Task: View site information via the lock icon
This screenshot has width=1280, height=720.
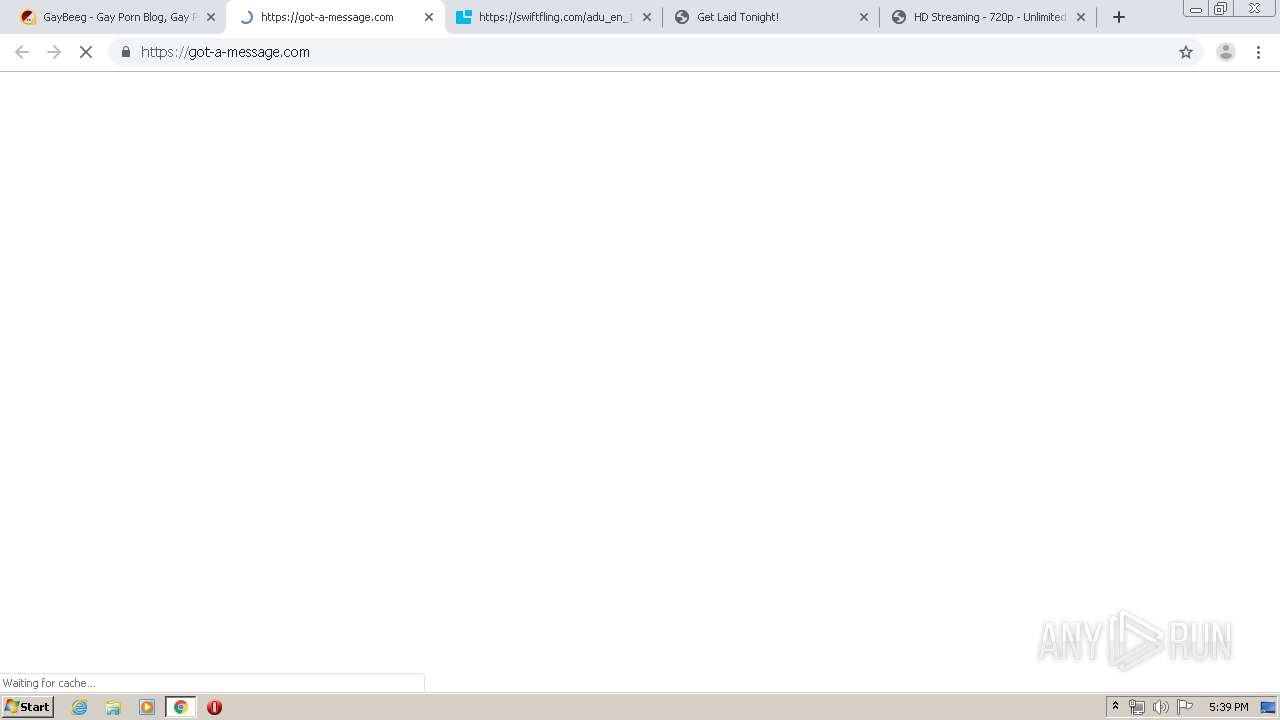Action: pyautogui.click(x=126, y=52)
